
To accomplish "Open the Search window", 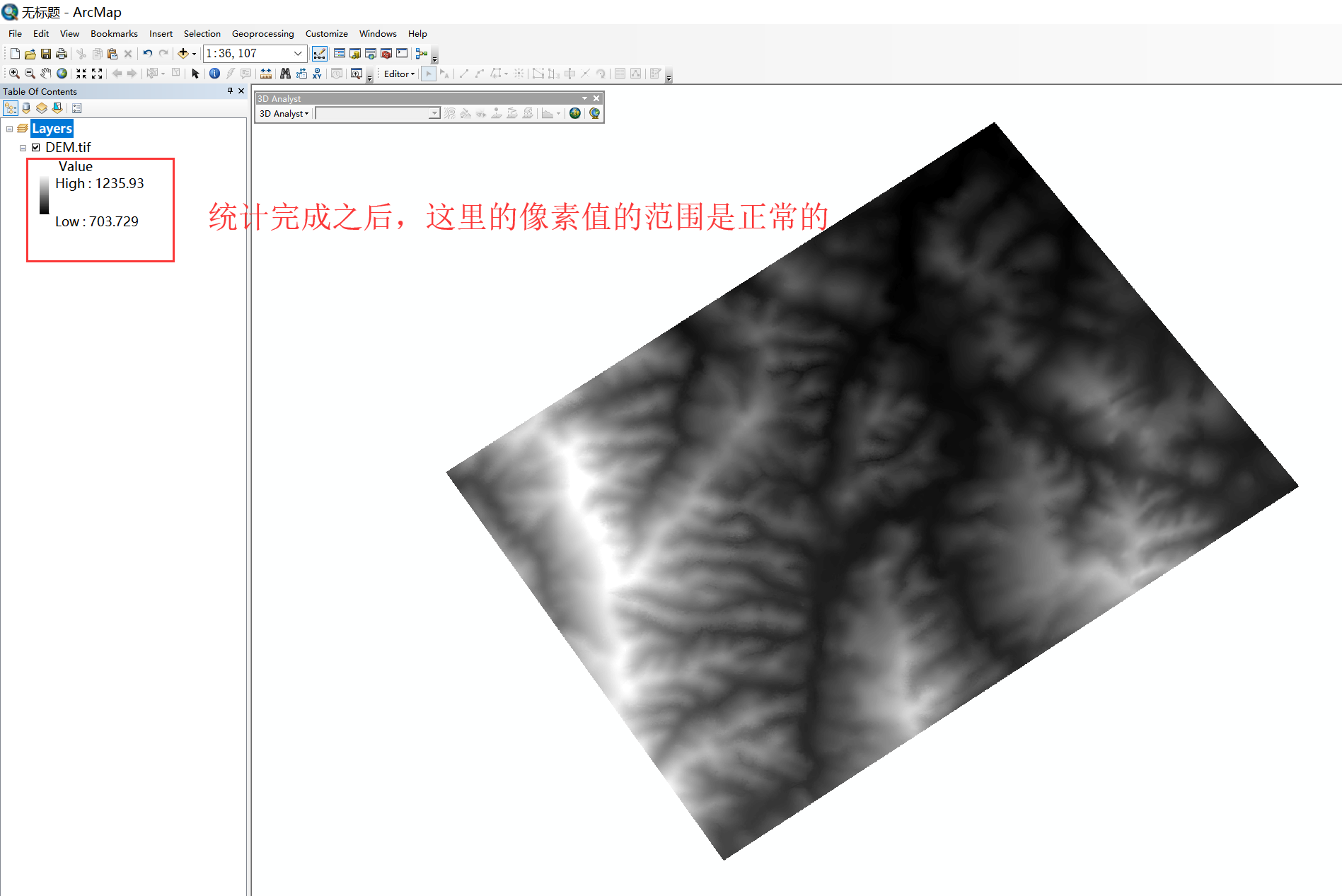I will 371,54.
